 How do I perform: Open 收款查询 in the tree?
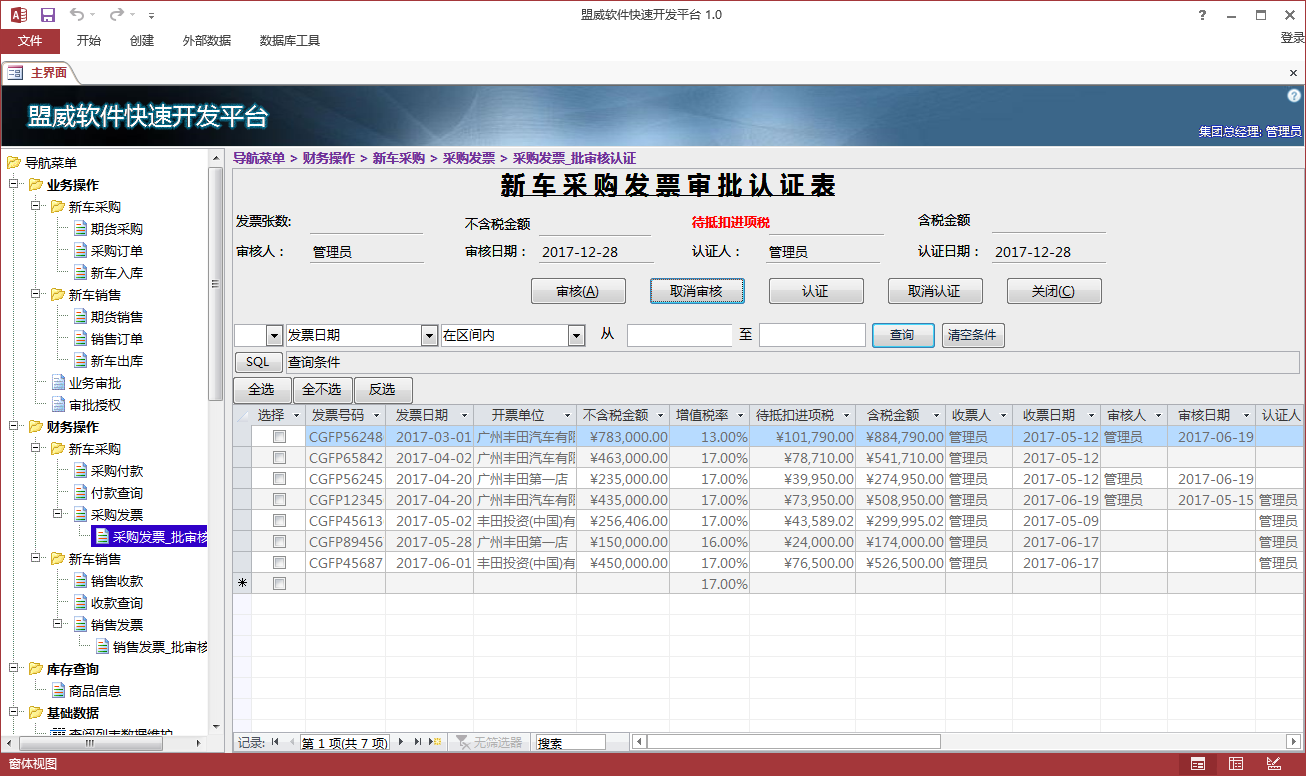tap(117, 603)
